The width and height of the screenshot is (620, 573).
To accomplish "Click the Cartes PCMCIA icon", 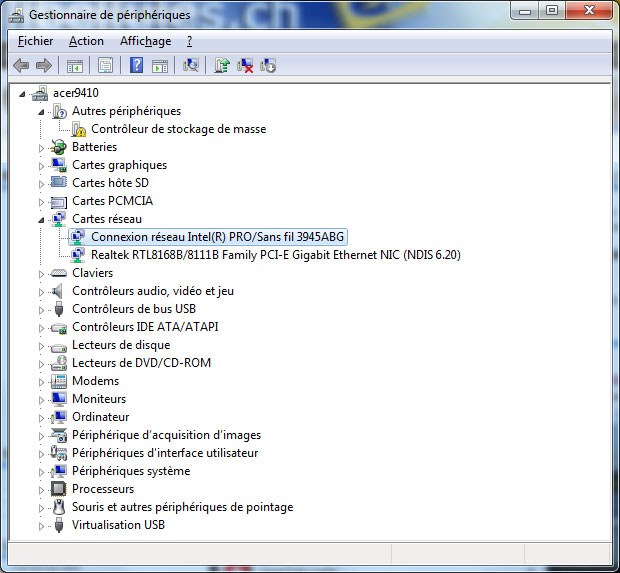I will (x=59, y=201).
